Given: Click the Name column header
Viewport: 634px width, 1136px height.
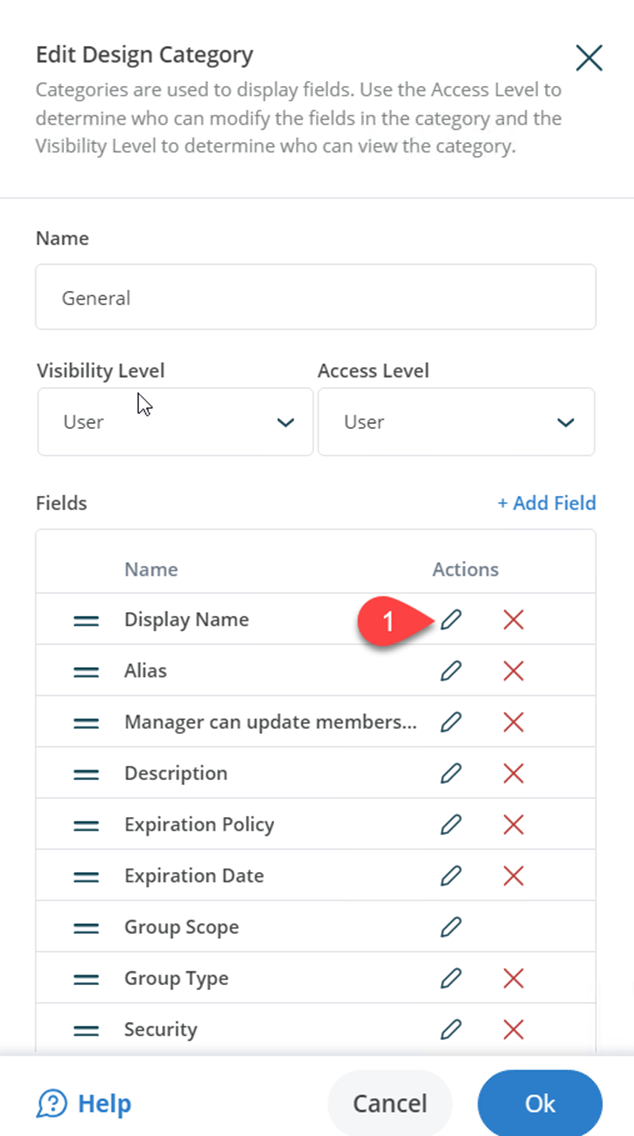Looking at the screenshot, I should click(151, 569).
